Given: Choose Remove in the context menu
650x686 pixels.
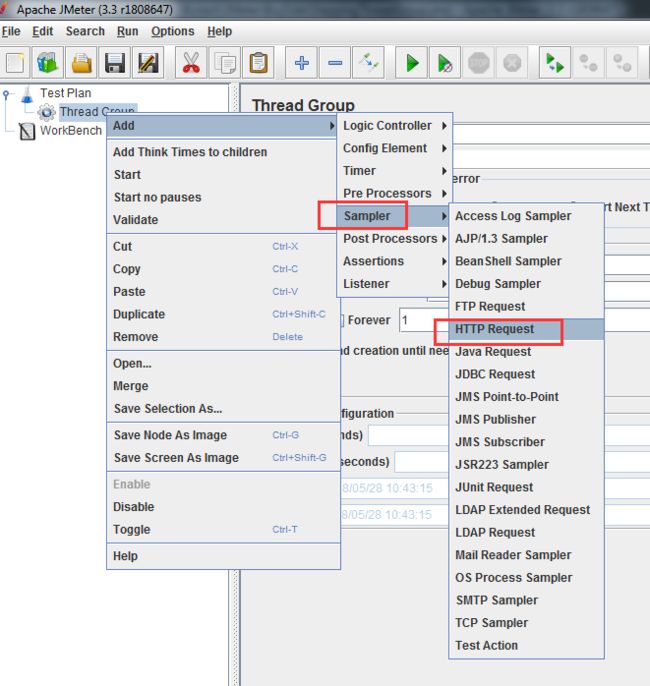Looking at the screenshot, I should [224, 337].
